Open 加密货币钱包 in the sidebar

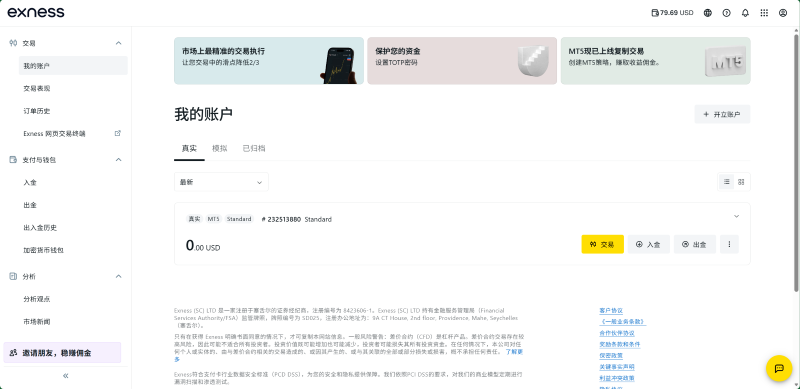(43, 250)
